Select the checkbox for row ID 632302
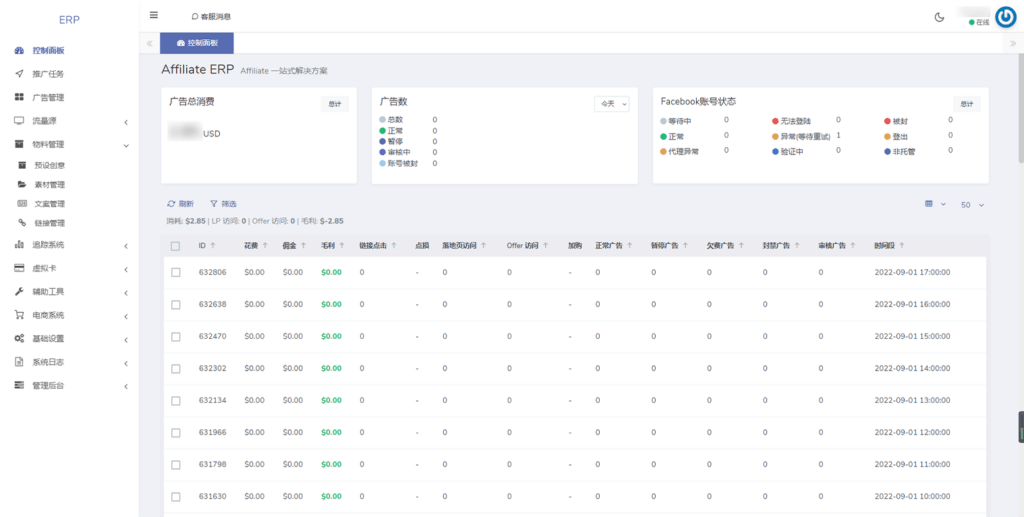 point(176,368)
